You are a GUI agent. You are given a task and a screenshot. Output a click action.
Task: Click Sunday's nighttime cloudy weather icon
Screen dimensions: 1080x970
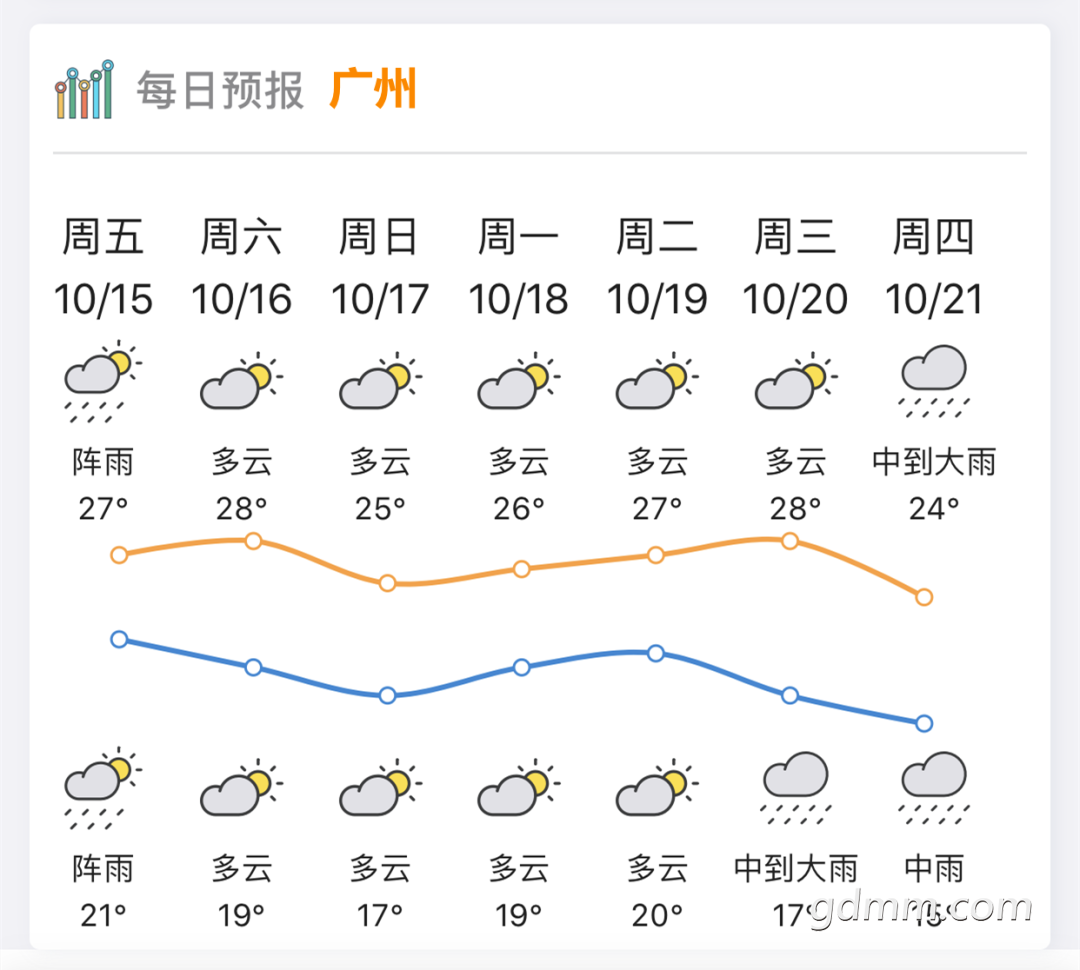coord(380,787)
